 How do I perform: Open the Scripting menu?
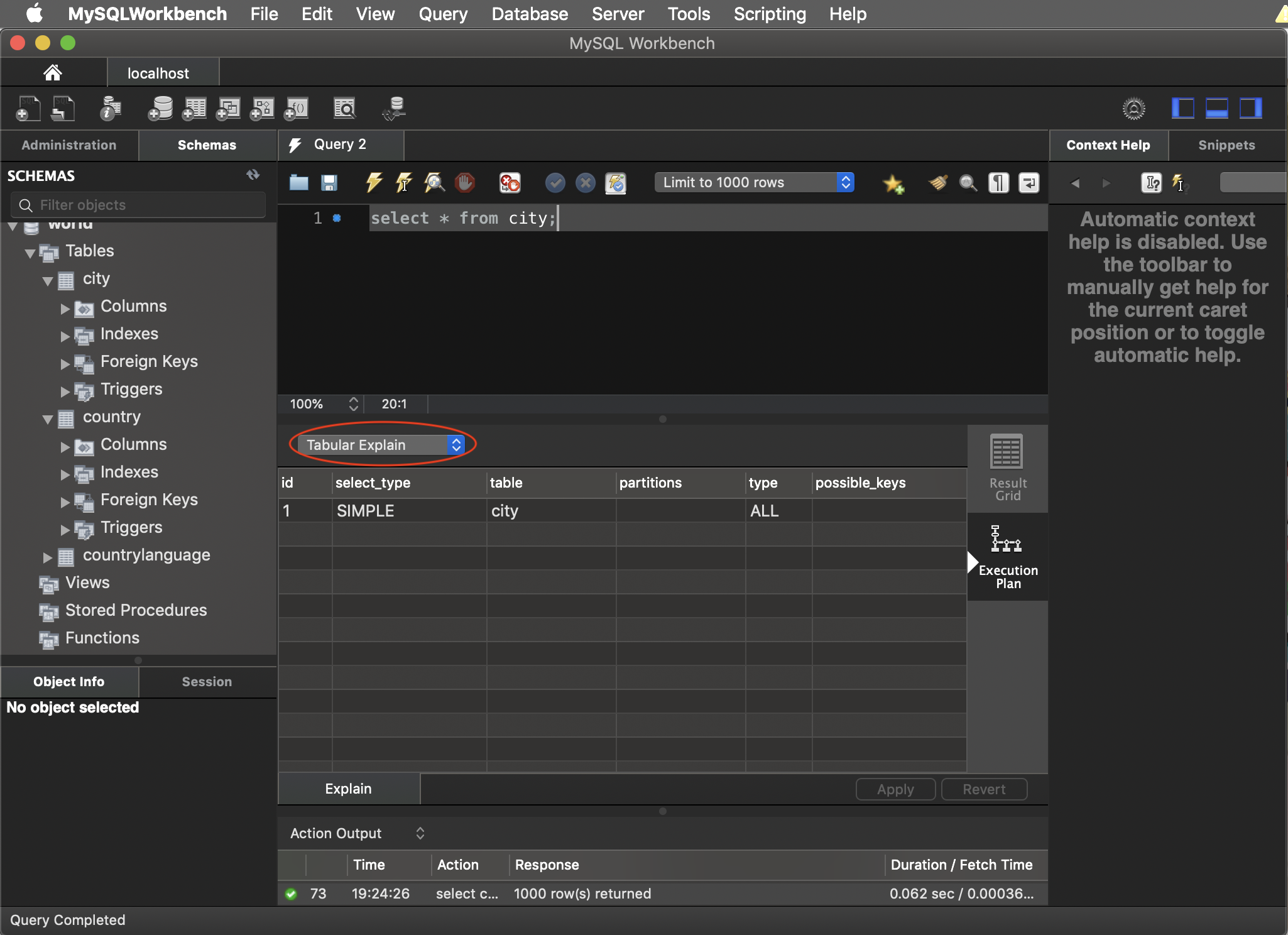(x=770, y=14)
